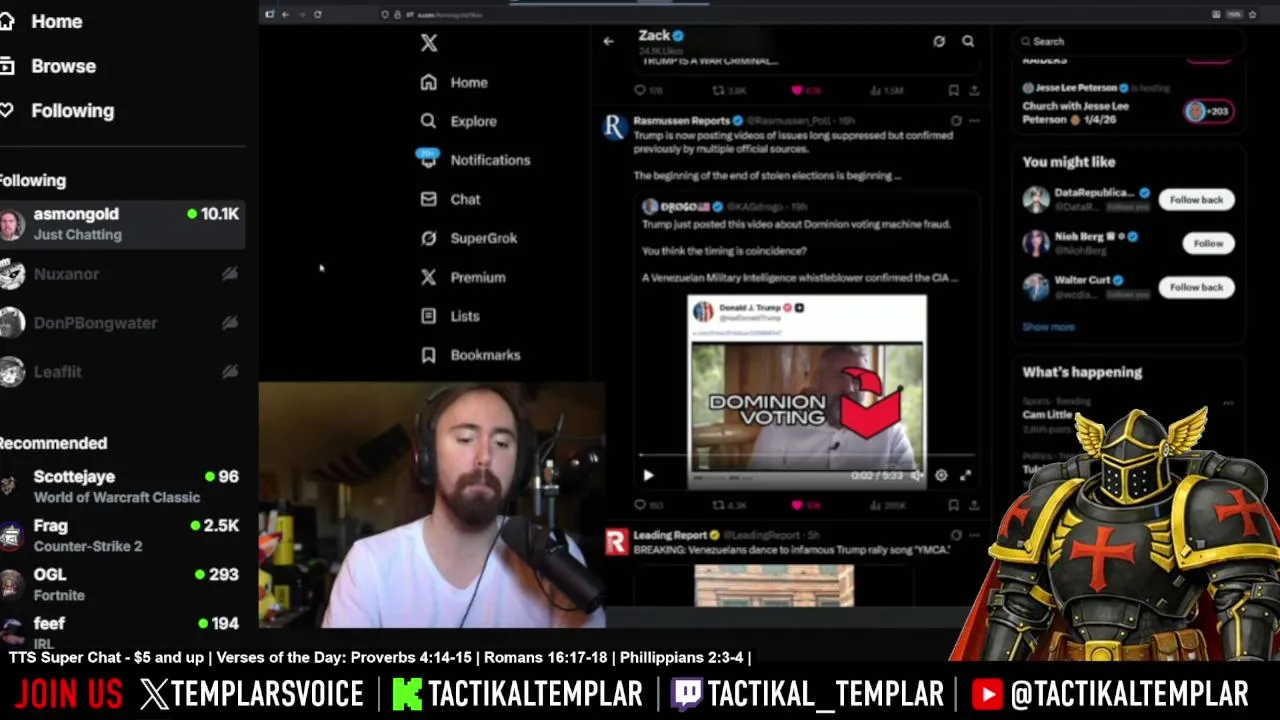Open more options on Leading Report post
The height and width of the screenshot is (720, 1280).
pos(974,536)
